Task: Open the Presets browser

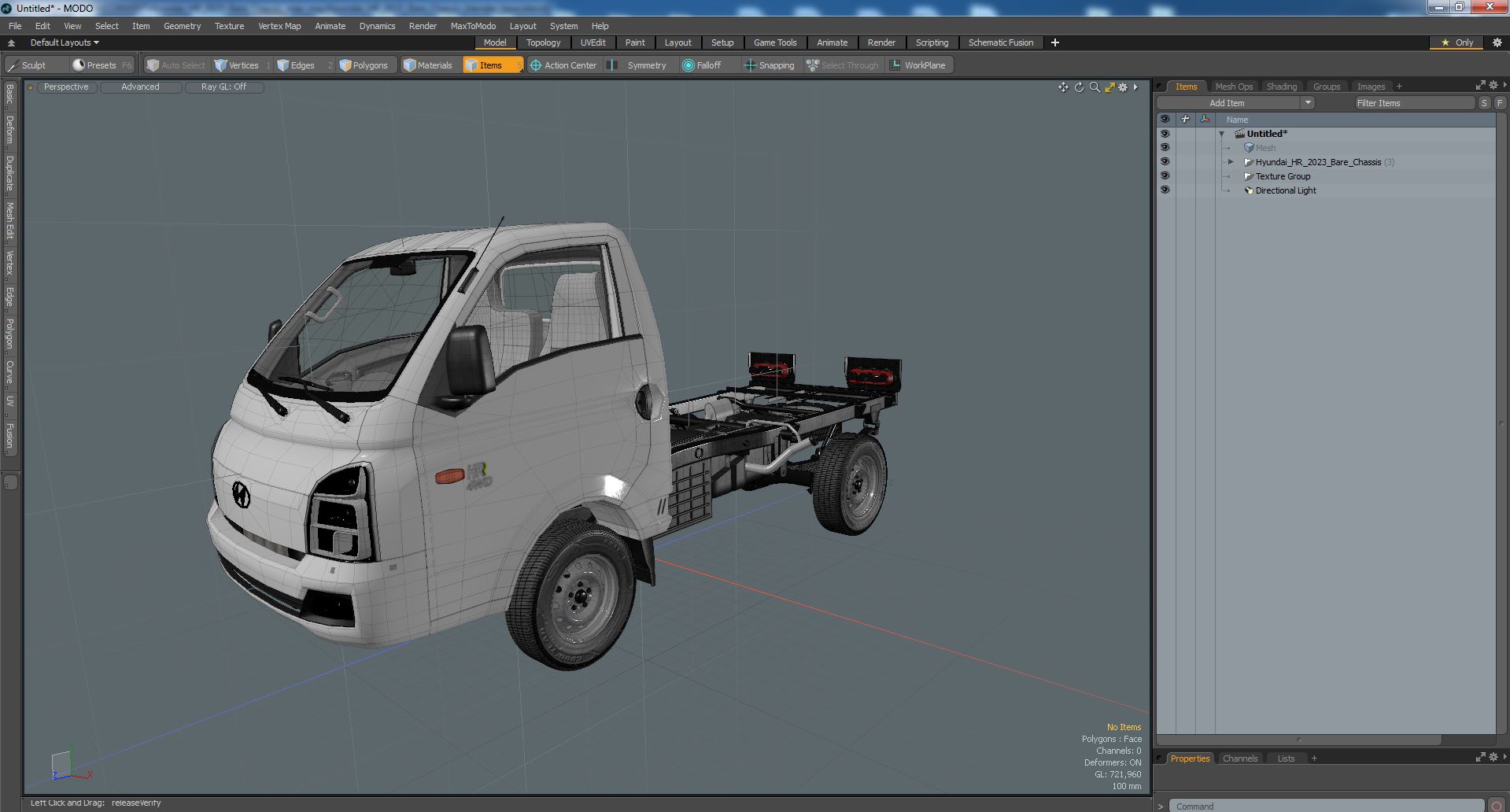Action: [x=102, y=65]
